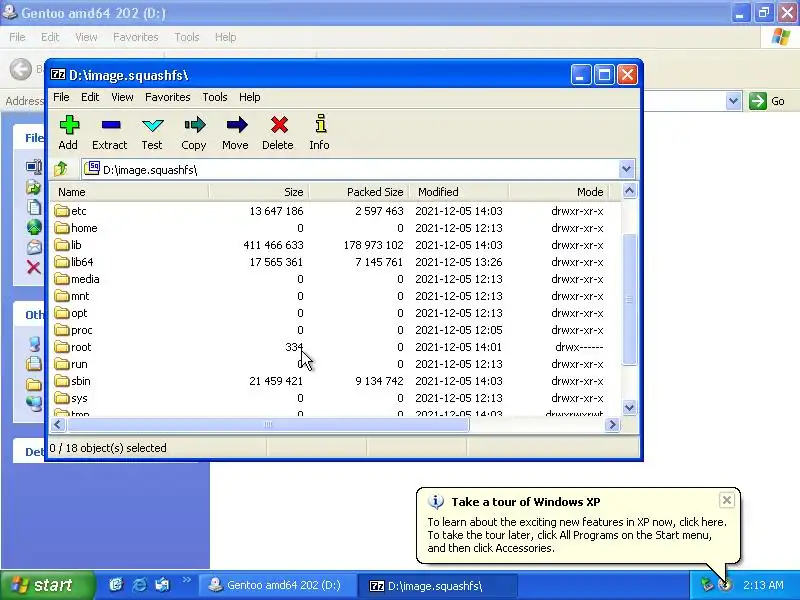
Task: Open the 7-Zip File menu
Action: pyautogui.click(x=61, y=97)
